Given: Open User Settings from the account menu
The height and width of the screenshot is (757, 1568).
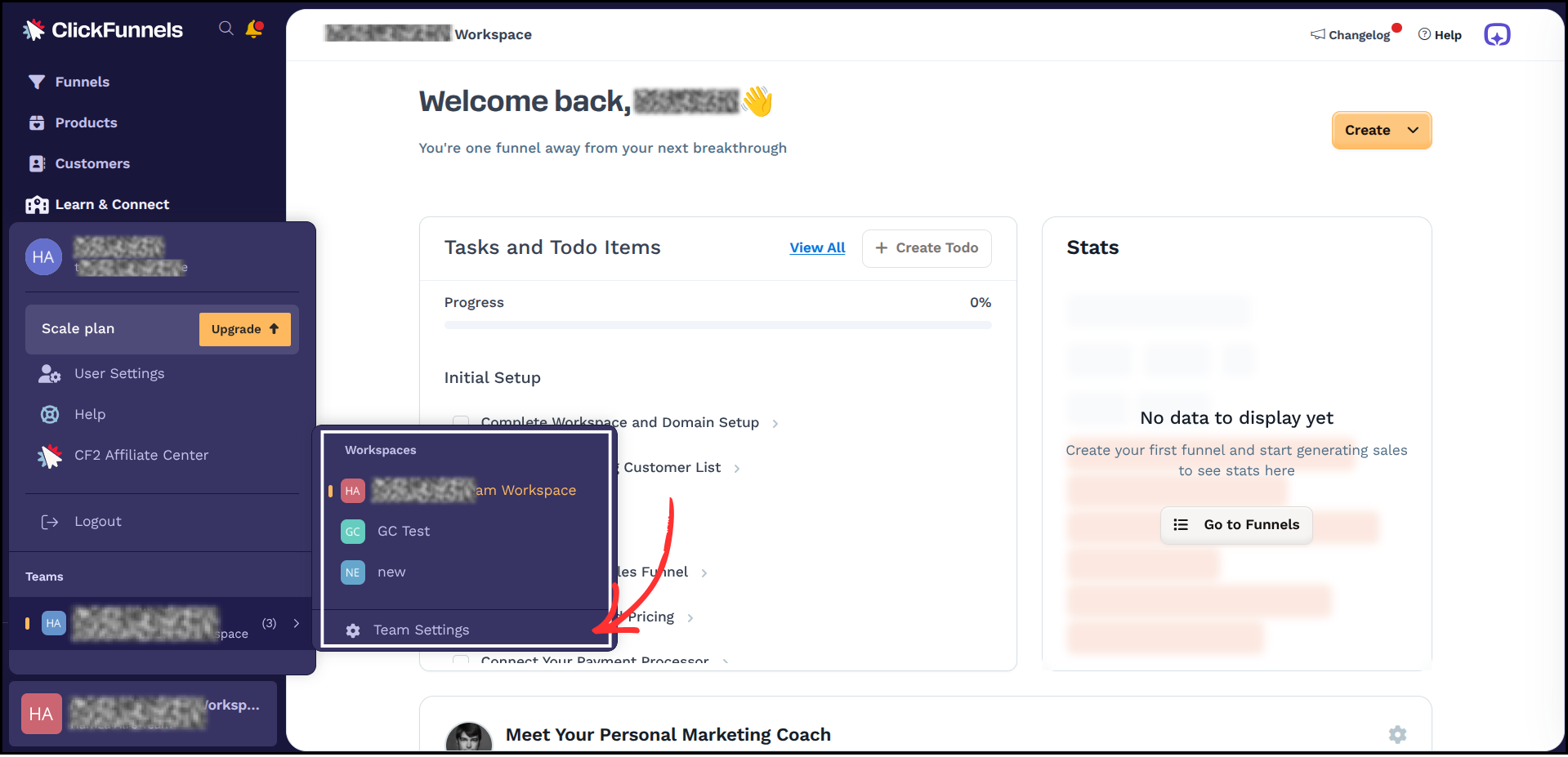Looking at the screenshot, I should point(118,373).
